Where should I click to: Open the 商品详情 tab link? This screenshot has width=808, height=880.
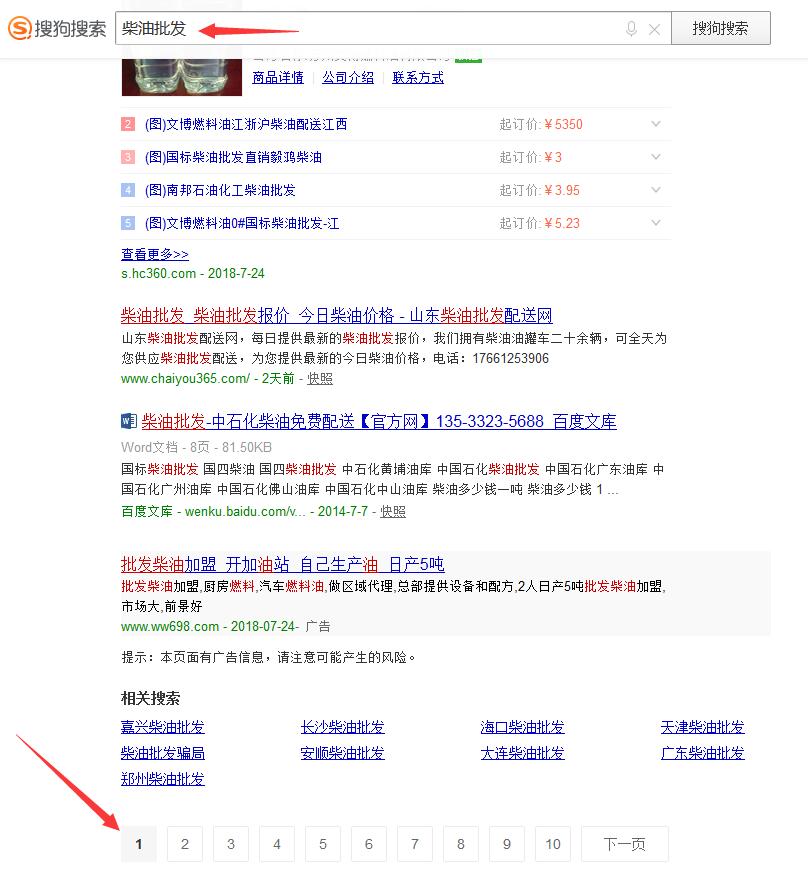click(x=278, y=77)
